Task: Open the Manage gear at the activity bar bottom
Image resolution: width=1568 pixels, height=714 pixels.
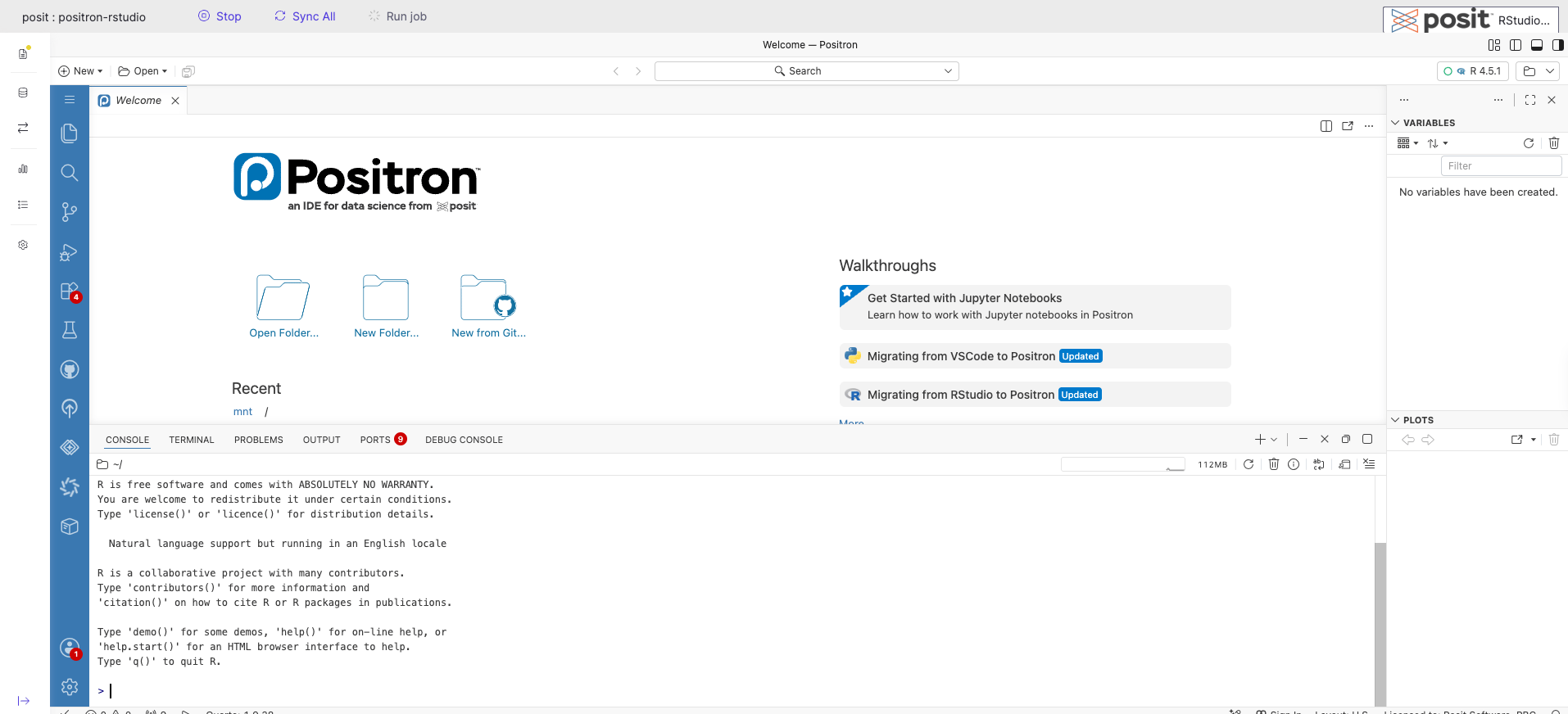Action: tap(70, 687)
